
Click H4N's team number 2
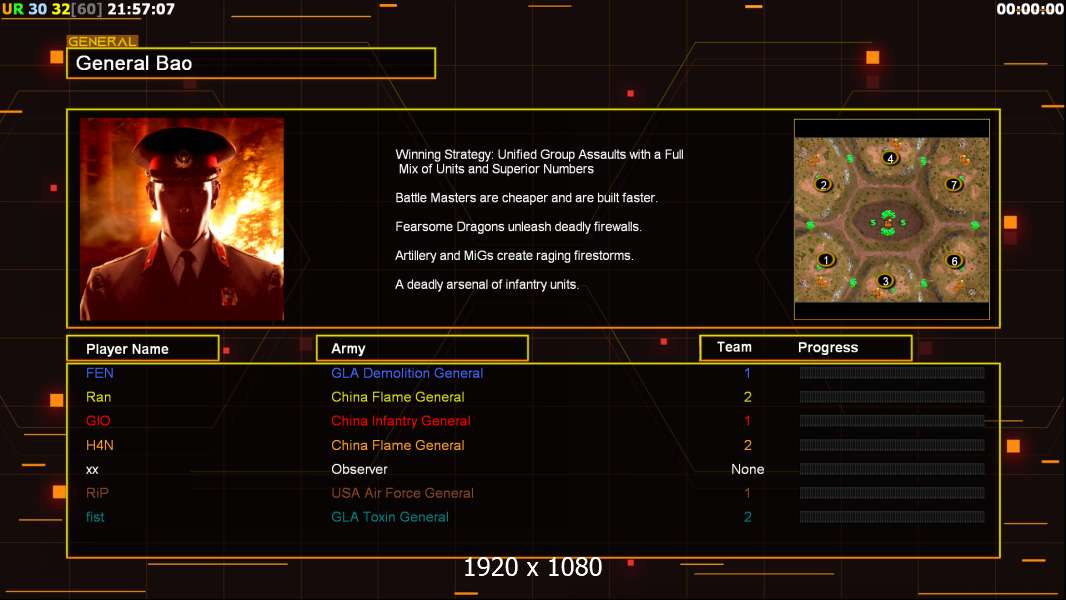pos(747,445)
